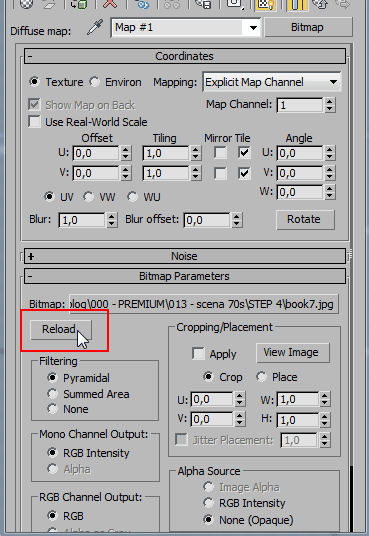Screen dimensions: 369x536
Task: Click the red X reset map icon
Action: coord(110,4)
